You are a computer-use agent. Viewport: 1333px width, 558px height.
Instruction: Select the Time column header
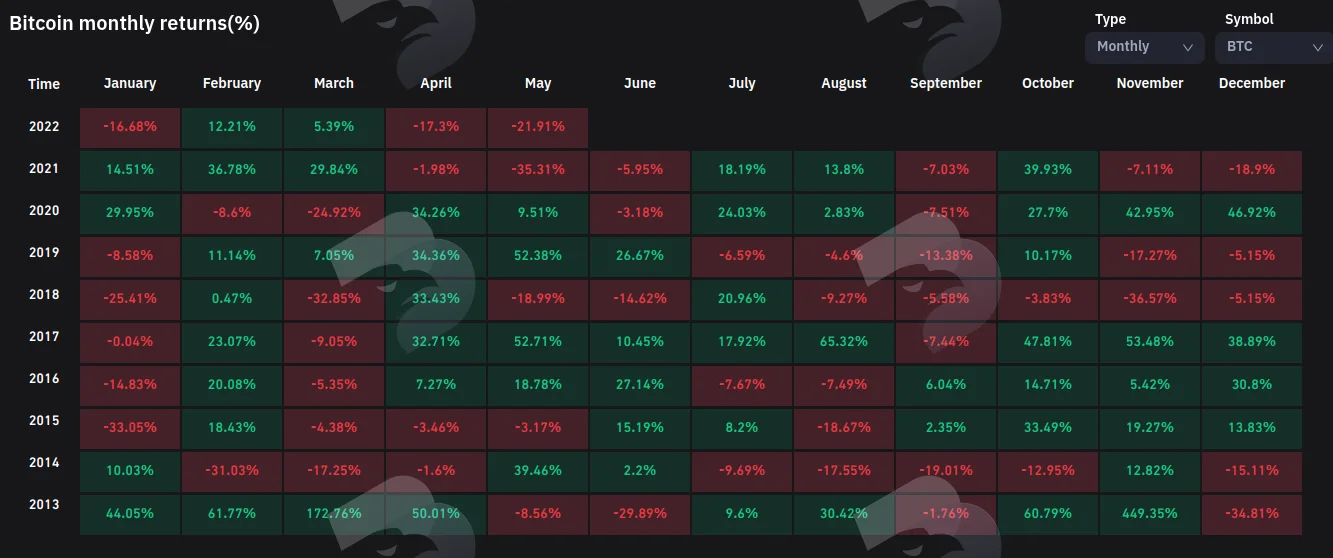44,84
